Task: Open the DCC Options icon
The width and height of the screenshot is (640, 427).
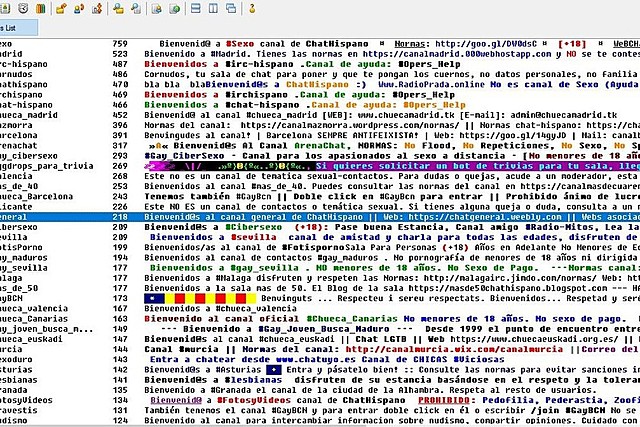Action: tap(97, 8)
